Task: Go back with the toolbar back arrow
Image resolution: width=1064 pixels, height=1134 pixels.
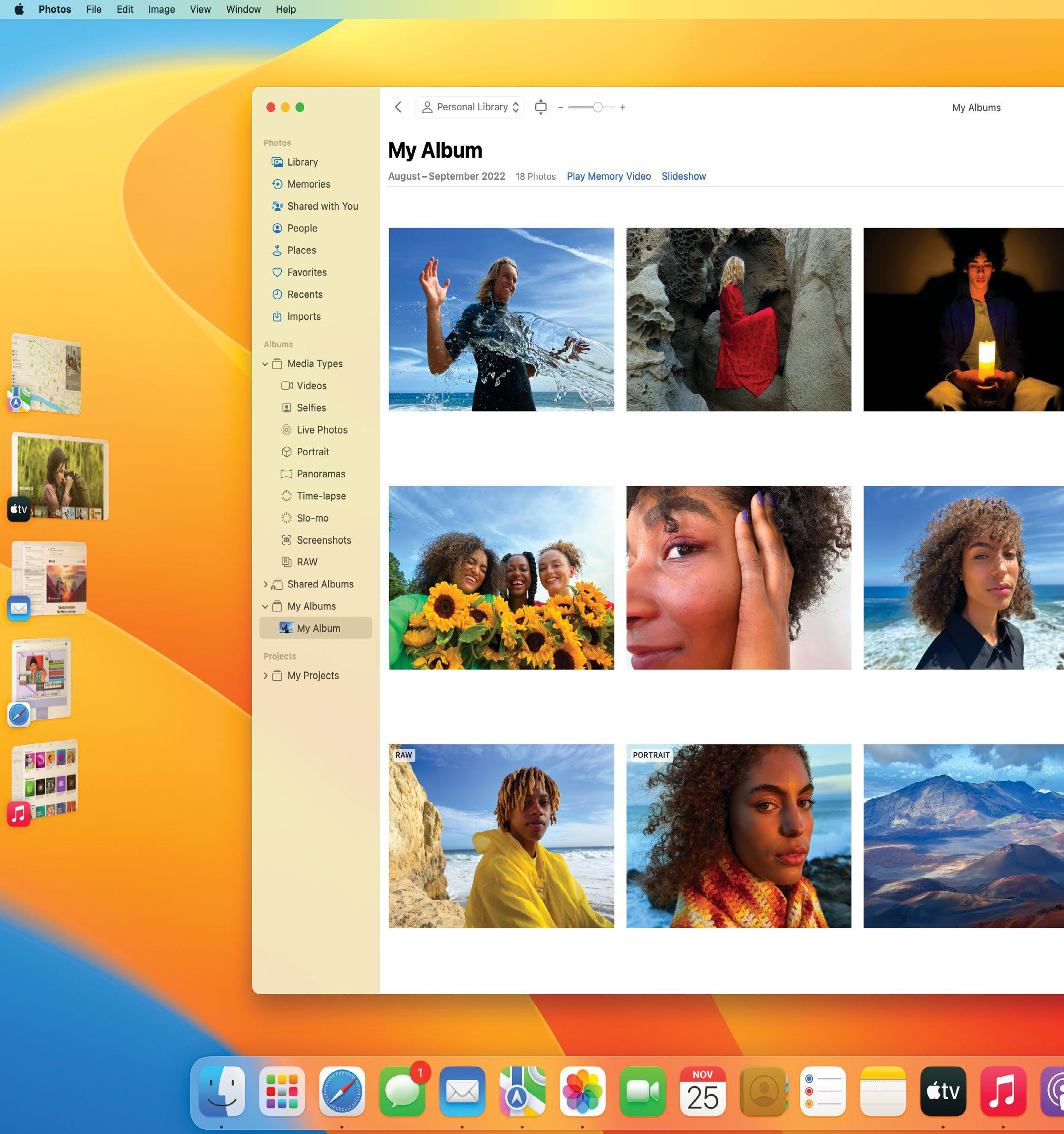Action: (398, 107)
